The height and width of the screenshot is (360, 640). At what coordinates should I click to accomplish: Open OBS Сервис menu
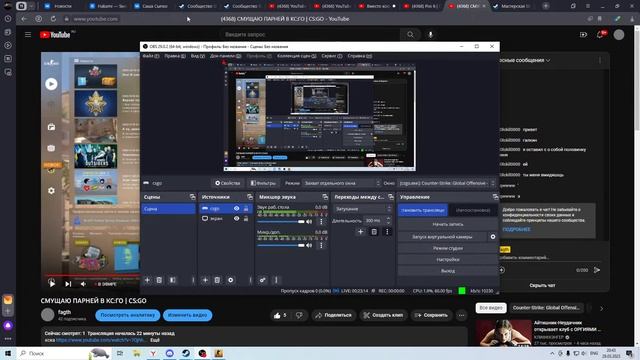point(331,56)
